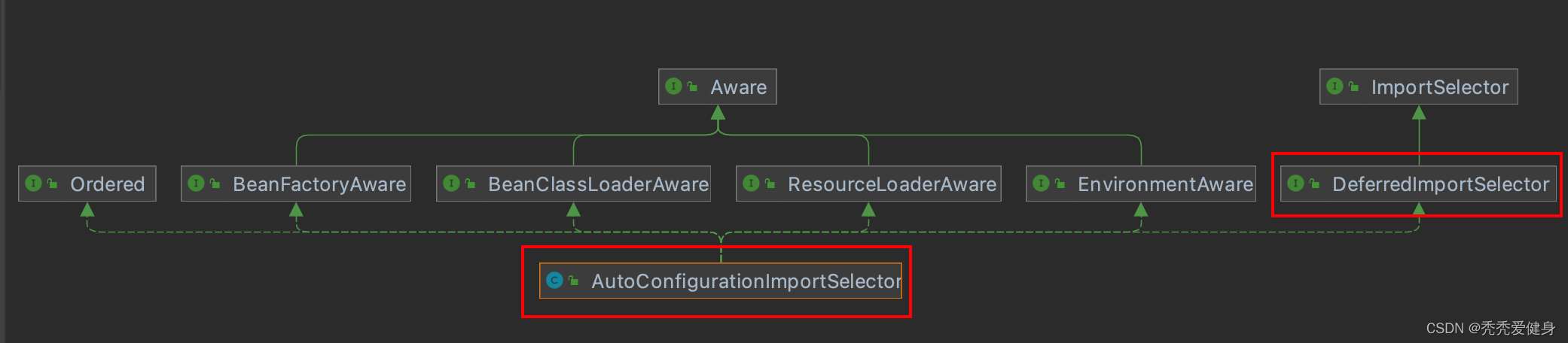1568x343 pixels.
Task: Select the BeanFactoryAware node label
Action: 319,184
